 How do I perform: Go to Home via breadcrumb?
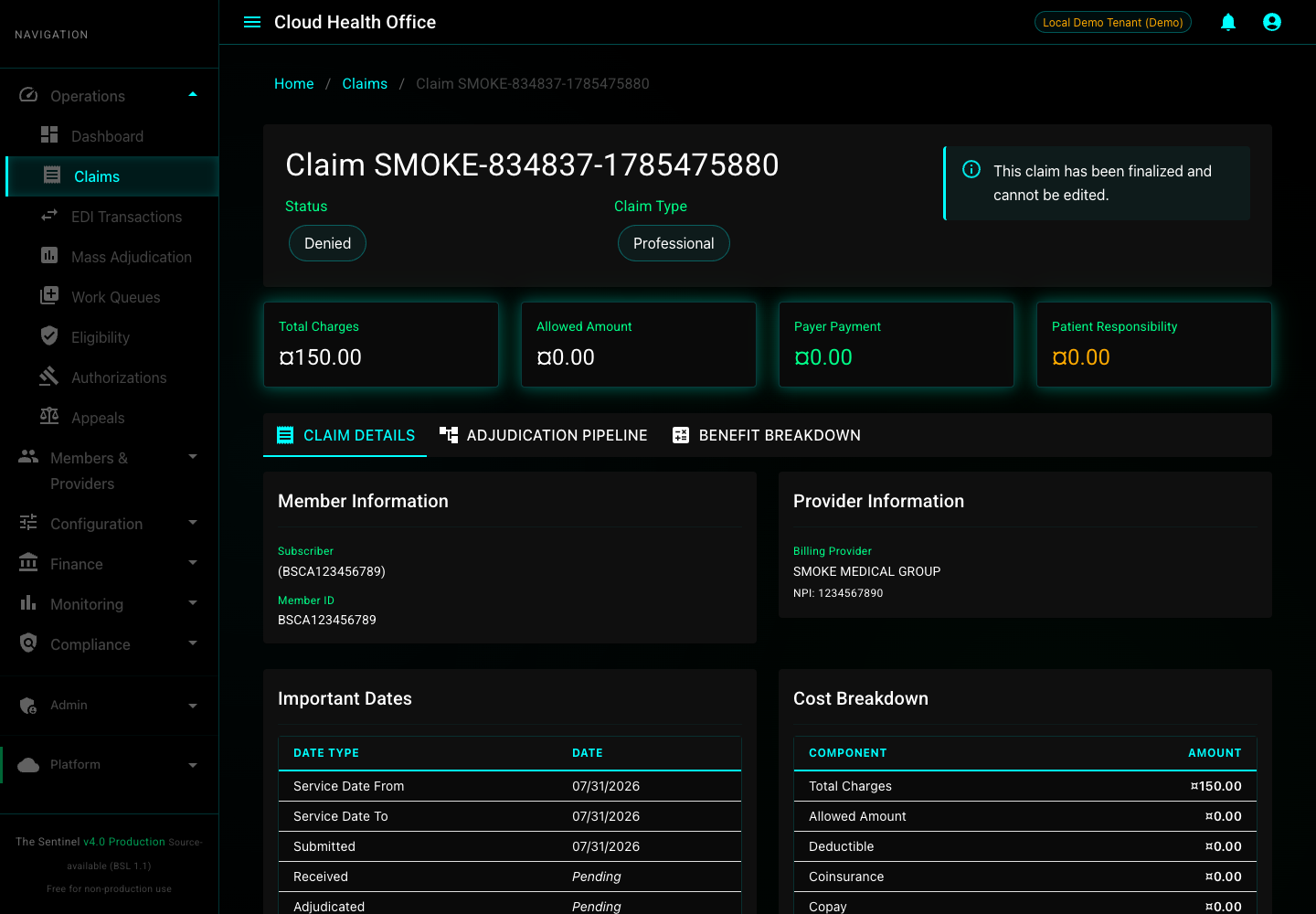click(x=293, y=83)
